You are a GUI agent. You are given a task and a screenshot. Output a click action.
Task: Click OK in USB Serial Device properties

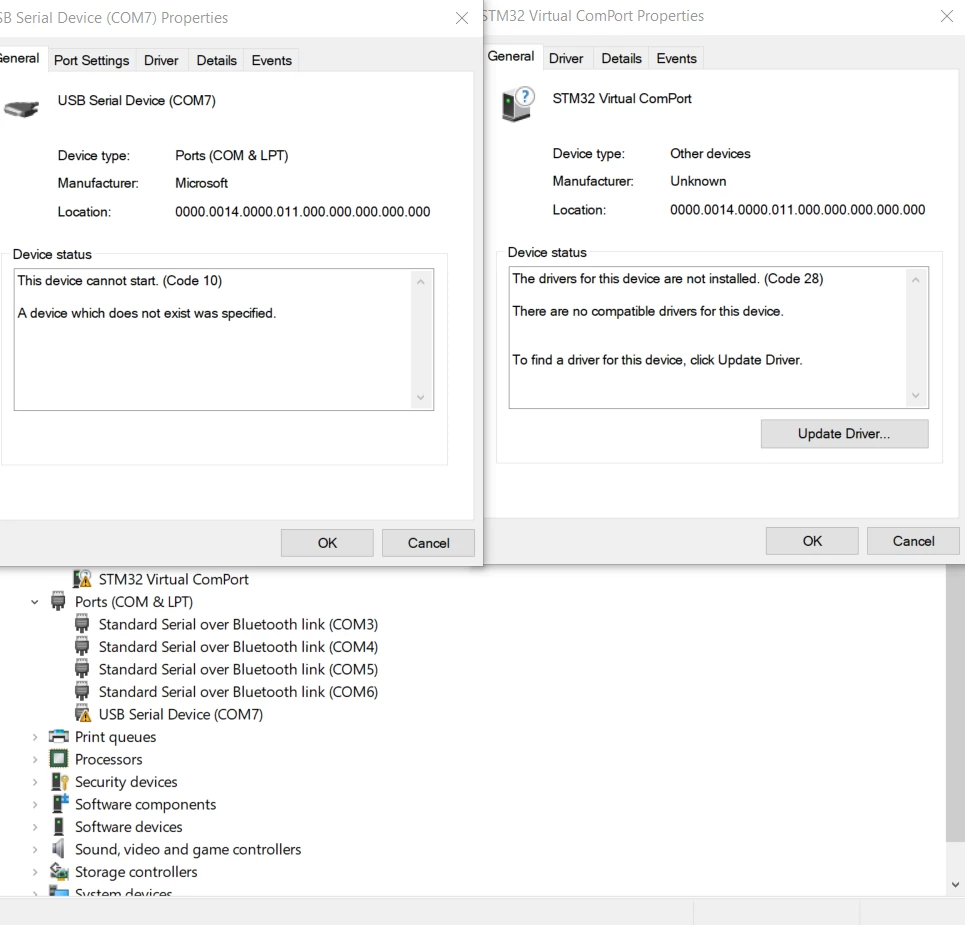point(327,543)
